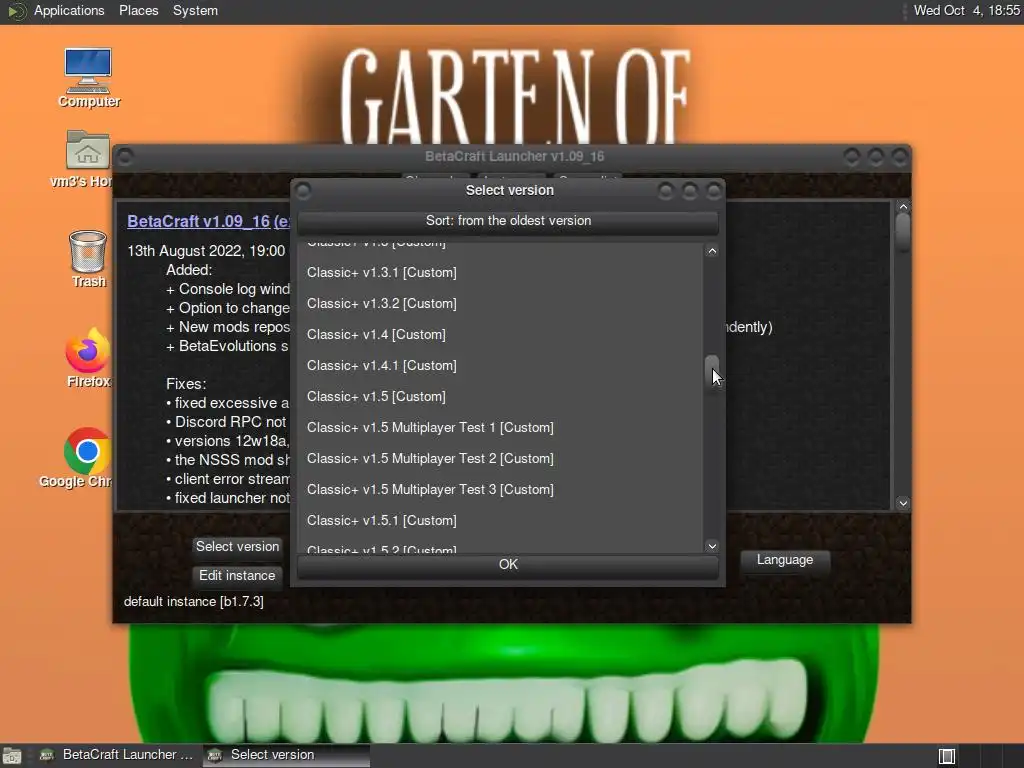Open the System menu
The height and width of the screenshot is (768, 1024).
[195, 11]
